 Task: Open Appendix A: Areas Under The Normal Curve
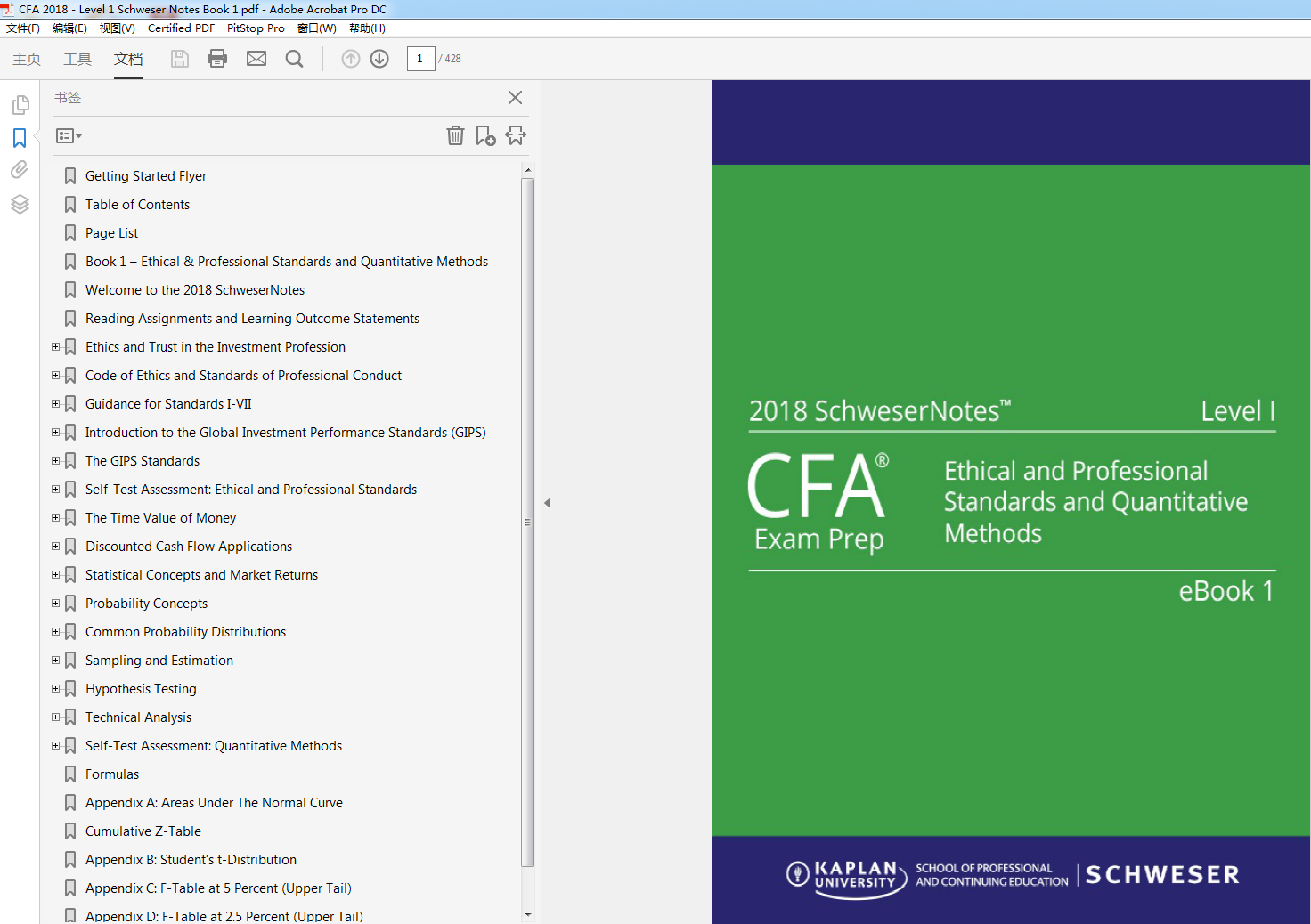[x=214, y=803]
